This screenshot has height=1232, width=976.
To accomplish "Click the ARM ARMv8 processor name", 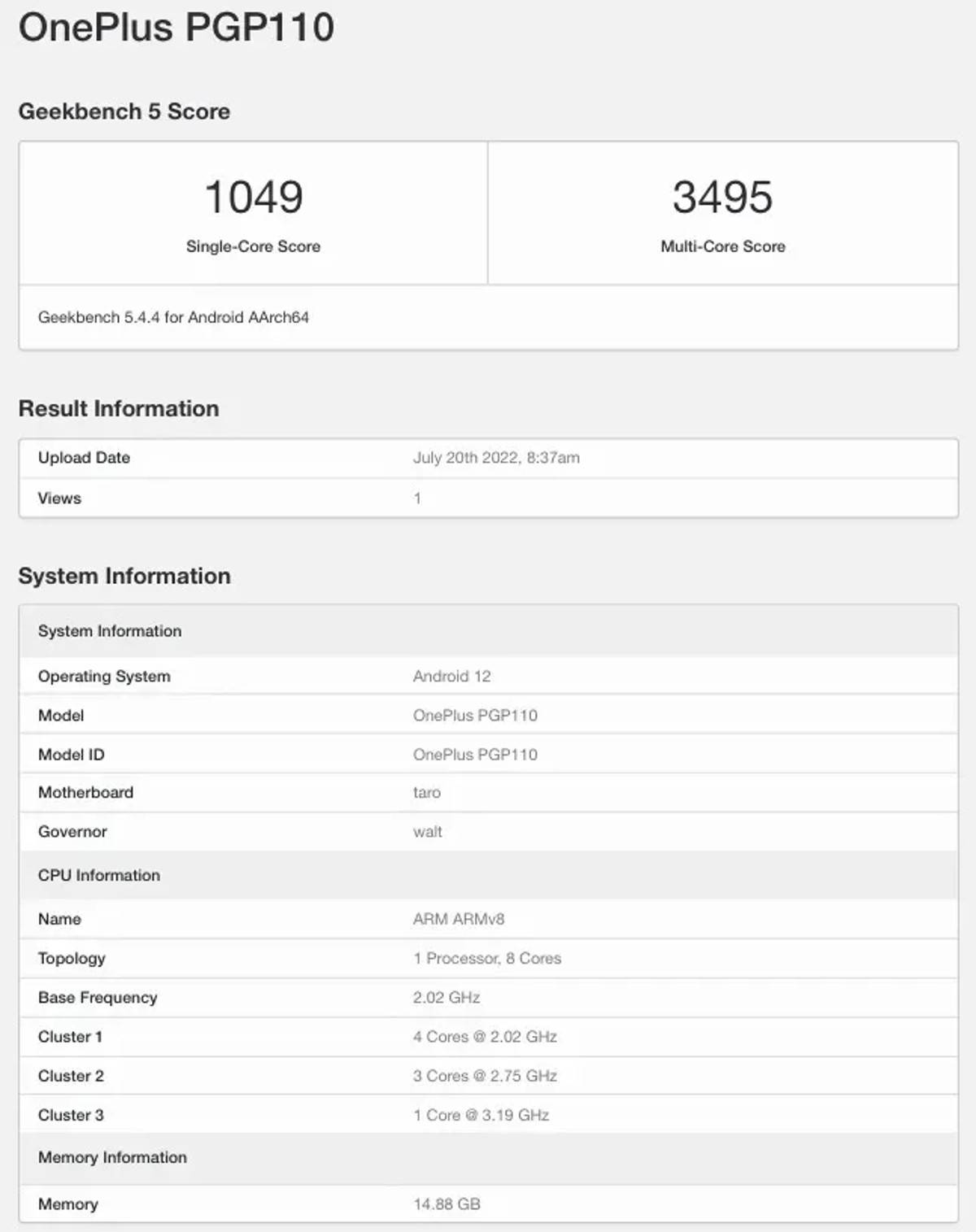I will [456, 919].
